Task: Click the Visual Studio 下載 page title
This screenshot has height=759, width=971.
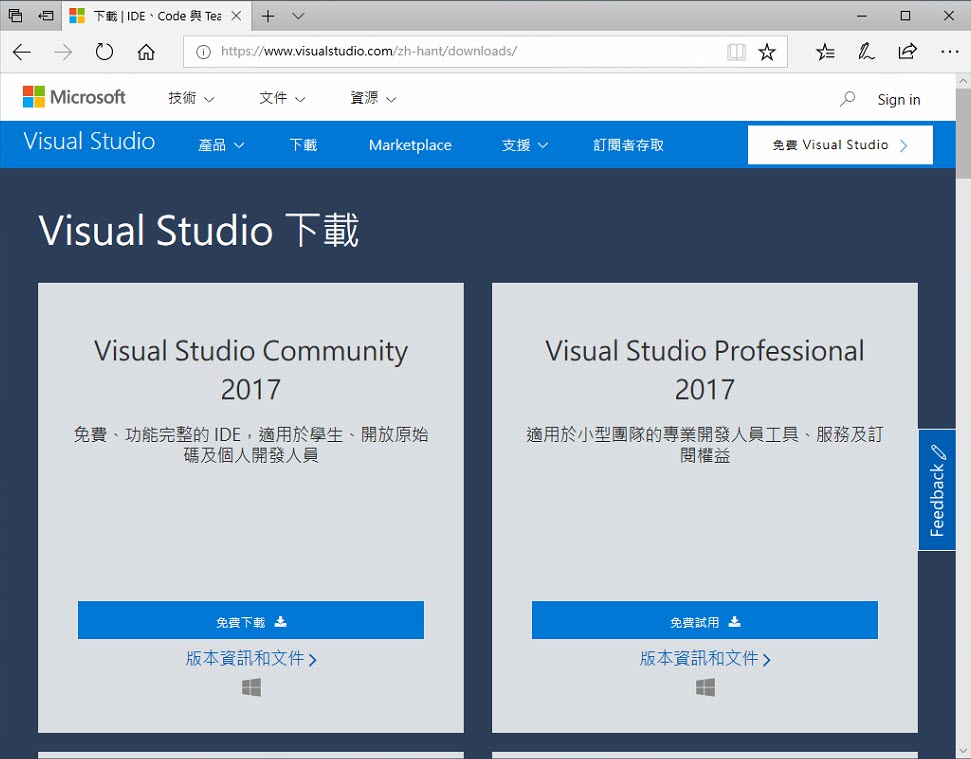Action: coord(199,230)
